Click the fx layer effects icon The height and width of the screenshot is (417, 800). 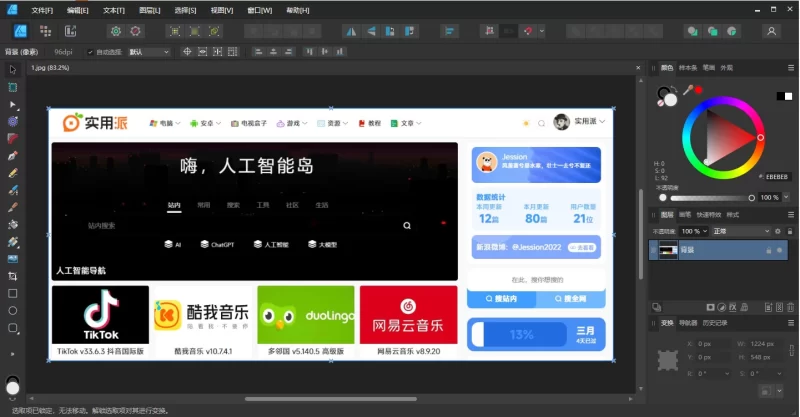click(x=733, y=307)
